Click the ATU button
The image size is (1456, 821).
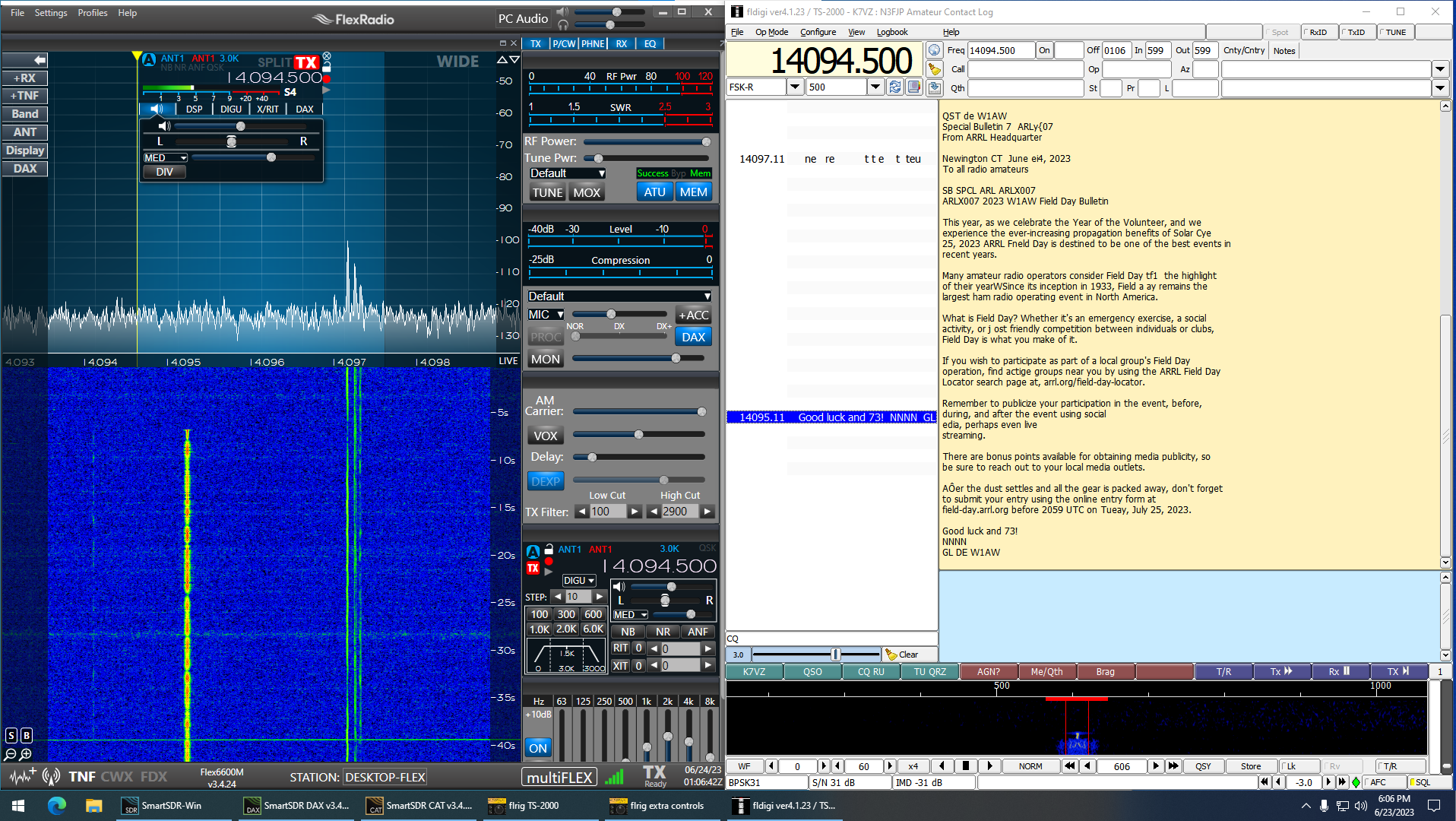pyautogui.click(x=654, y=192)
